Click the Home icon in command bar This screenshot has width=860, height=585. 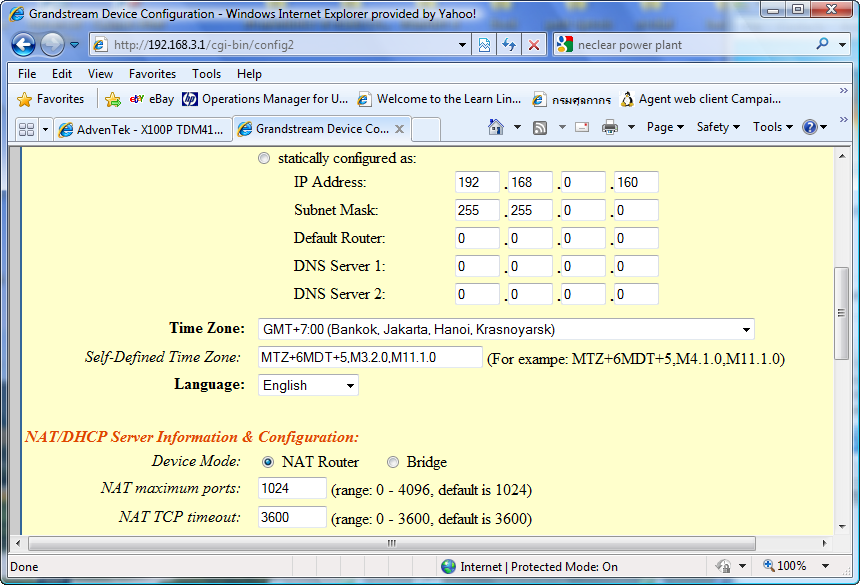tap(496, 127)
